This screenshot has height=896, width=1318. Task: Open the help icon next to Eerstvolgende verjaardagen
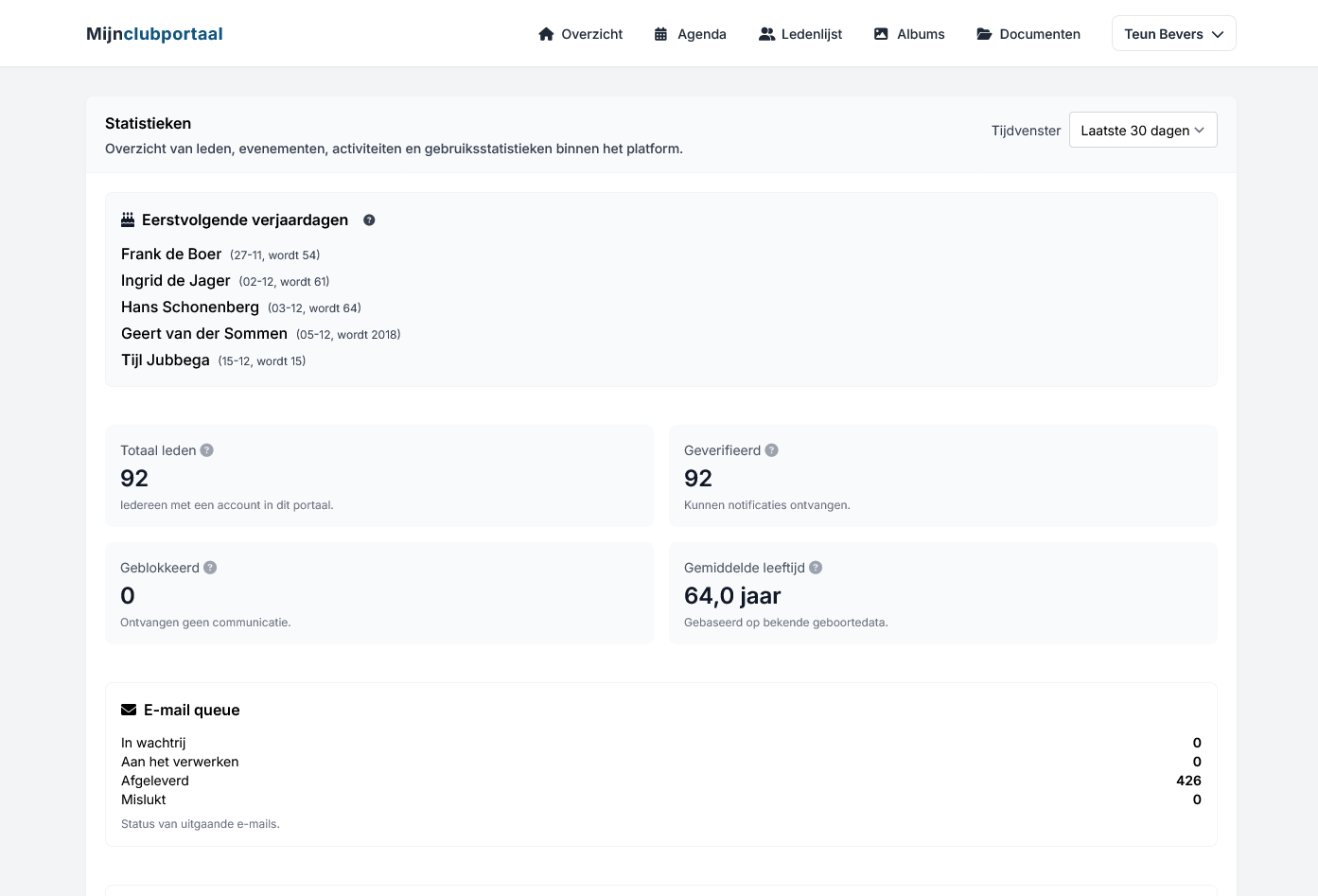tap(369, 220)
